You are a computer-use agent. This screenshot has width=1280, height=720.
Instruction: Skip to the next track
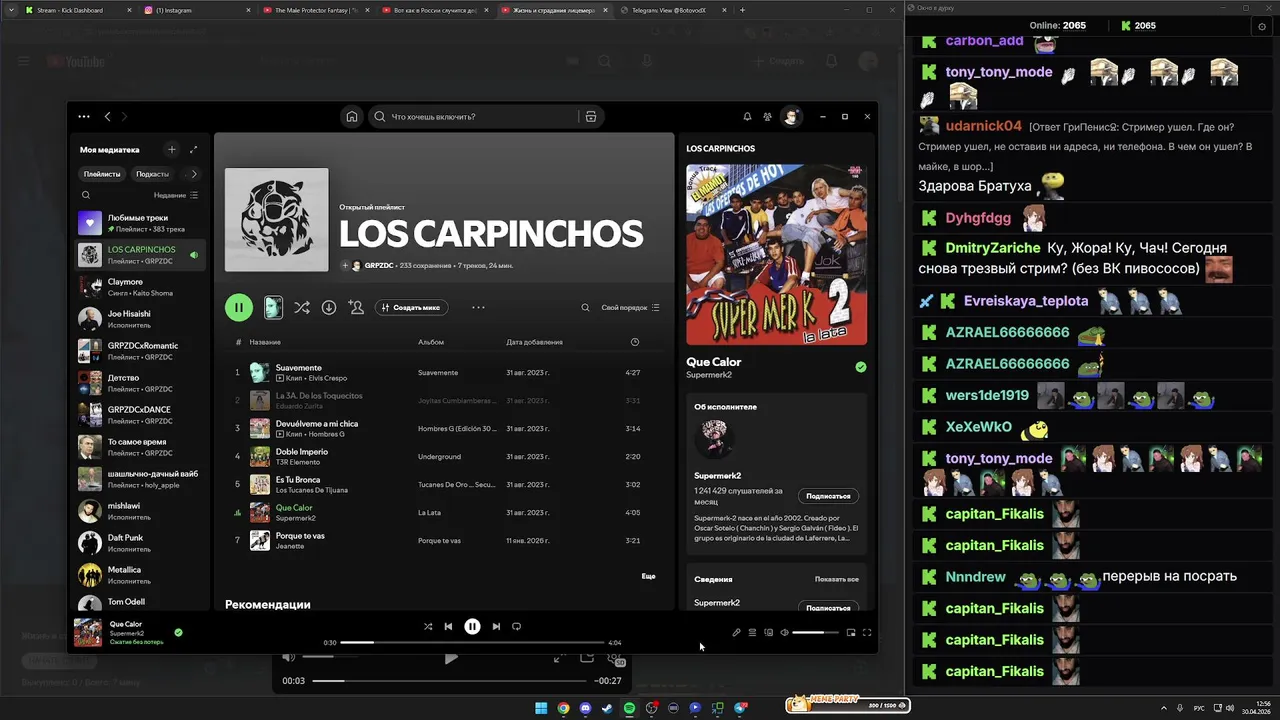point(496,627)
